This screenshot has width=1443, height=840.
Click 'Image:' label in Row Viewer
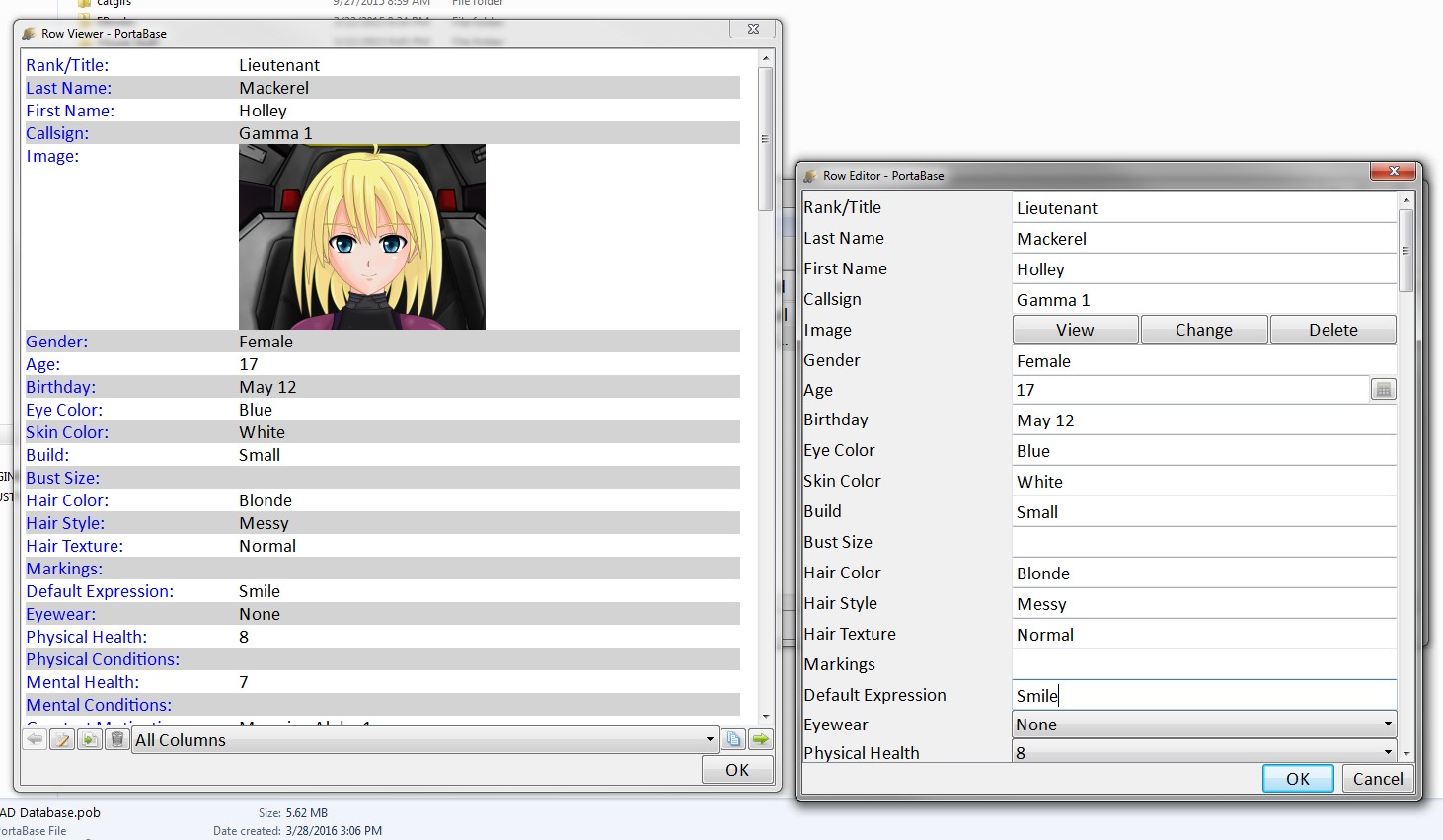coord(52,156)
